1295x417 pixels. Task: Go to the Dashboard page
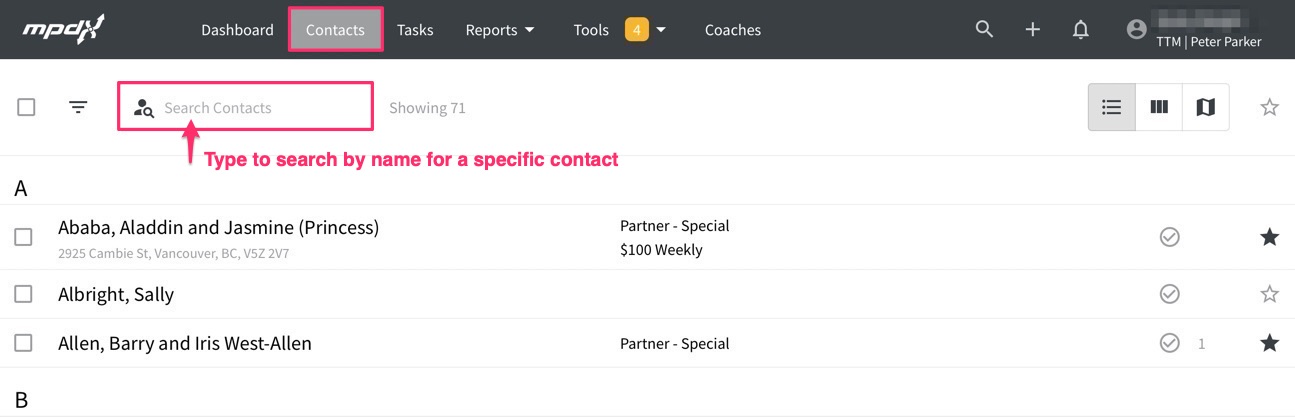click(237, 30)
